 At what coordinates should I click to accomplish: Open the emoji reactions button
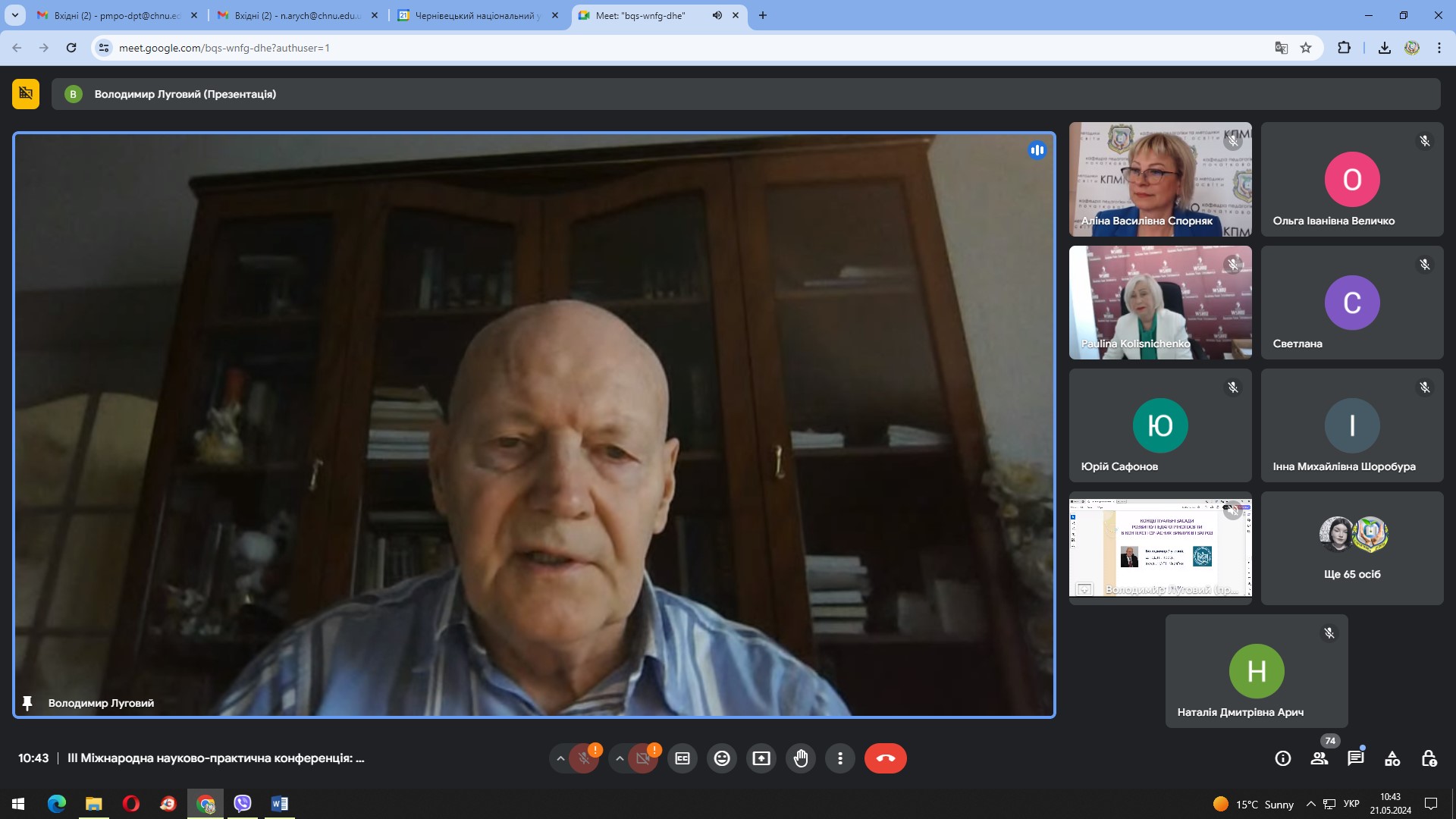722,758
